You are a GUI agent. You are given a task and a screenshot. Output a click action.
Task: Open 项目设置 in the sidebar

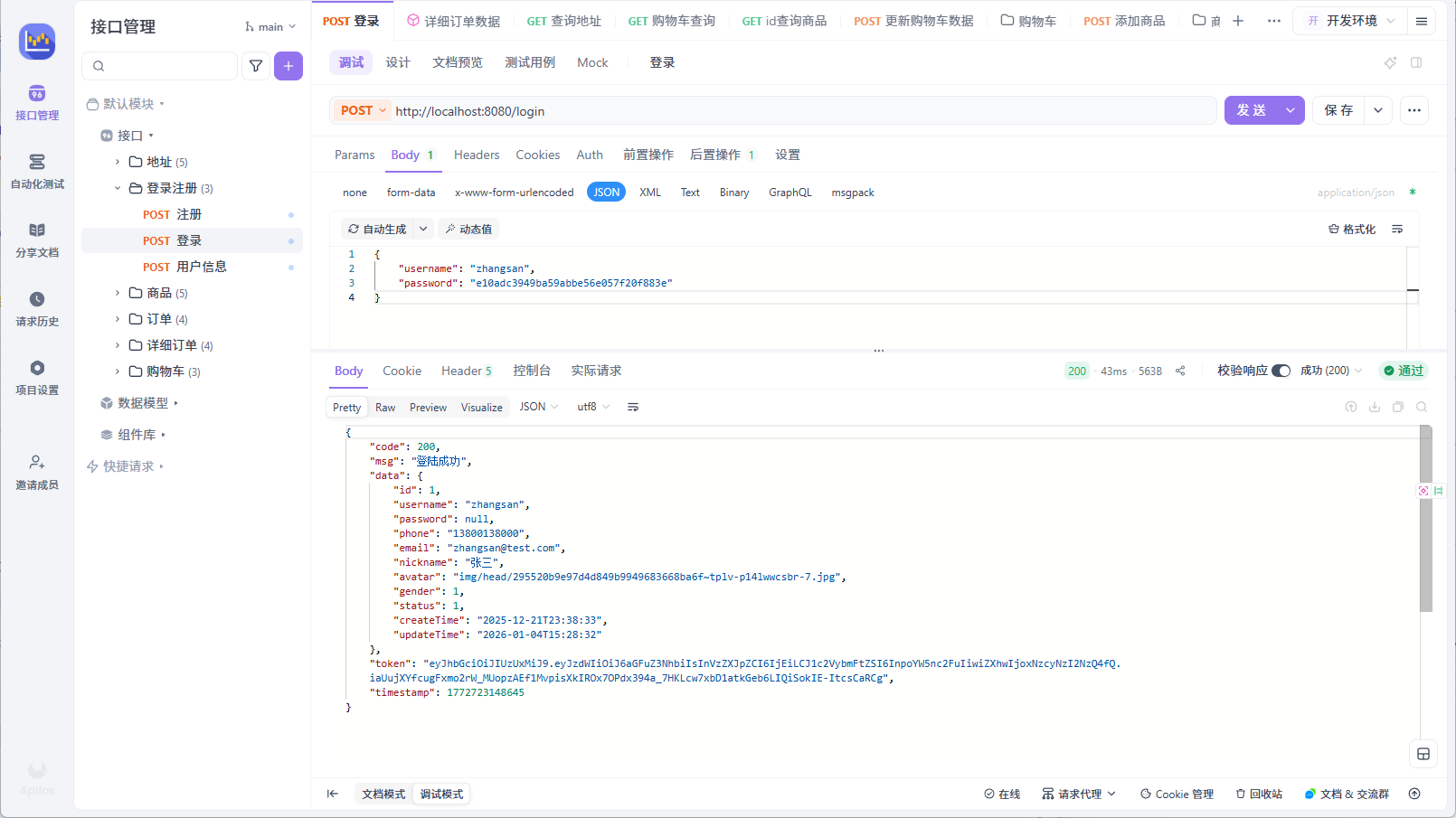(37, 378)
